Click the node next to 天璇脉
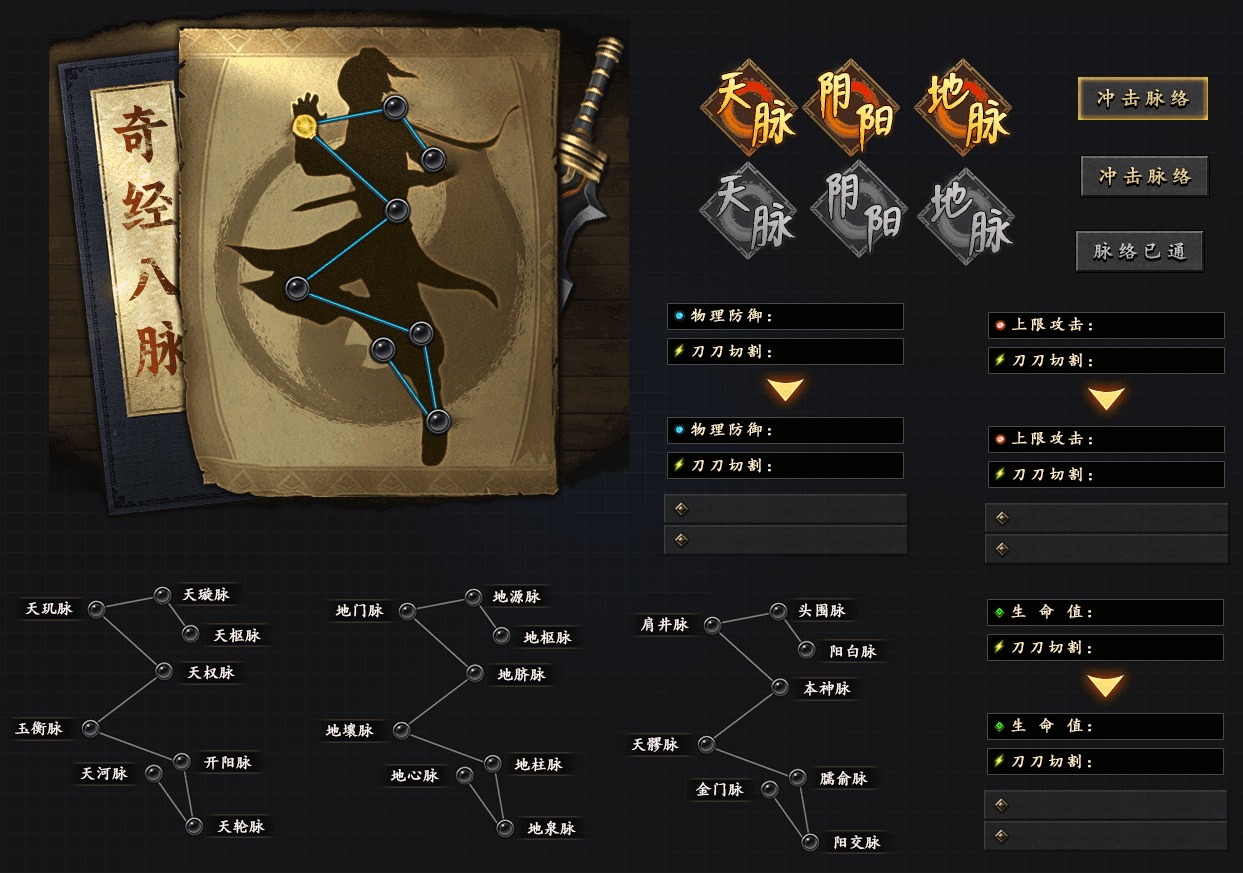 [x=162, y=595]
